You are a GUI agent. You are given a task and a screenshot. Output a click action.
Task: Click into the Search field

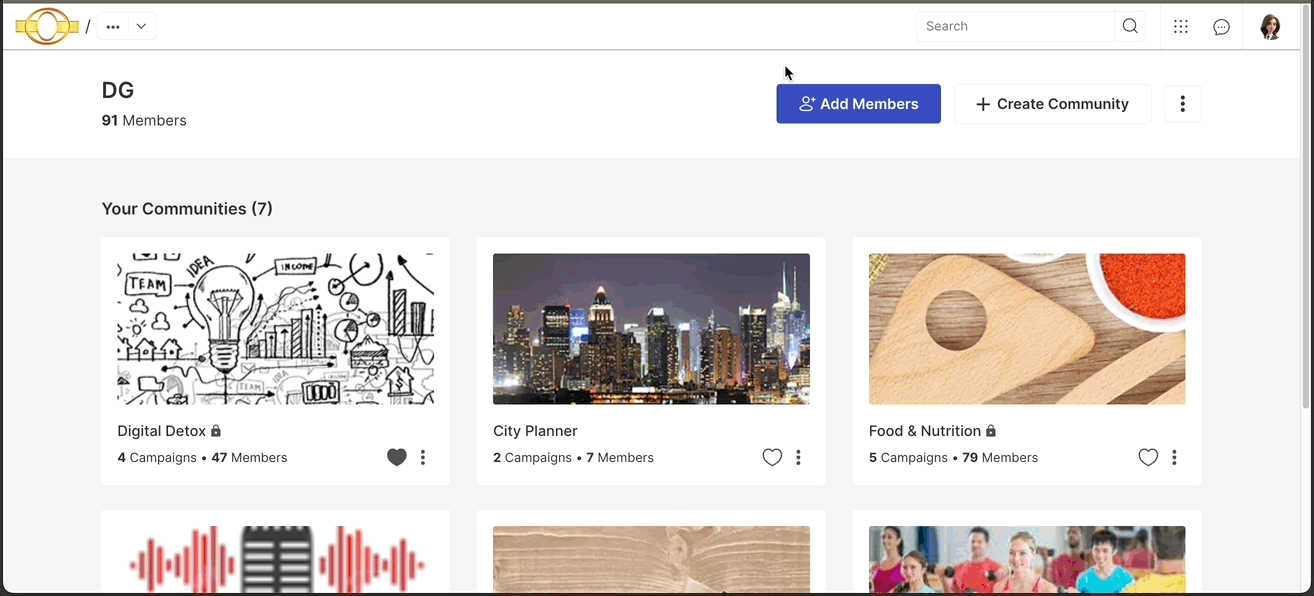point(1015,27)
